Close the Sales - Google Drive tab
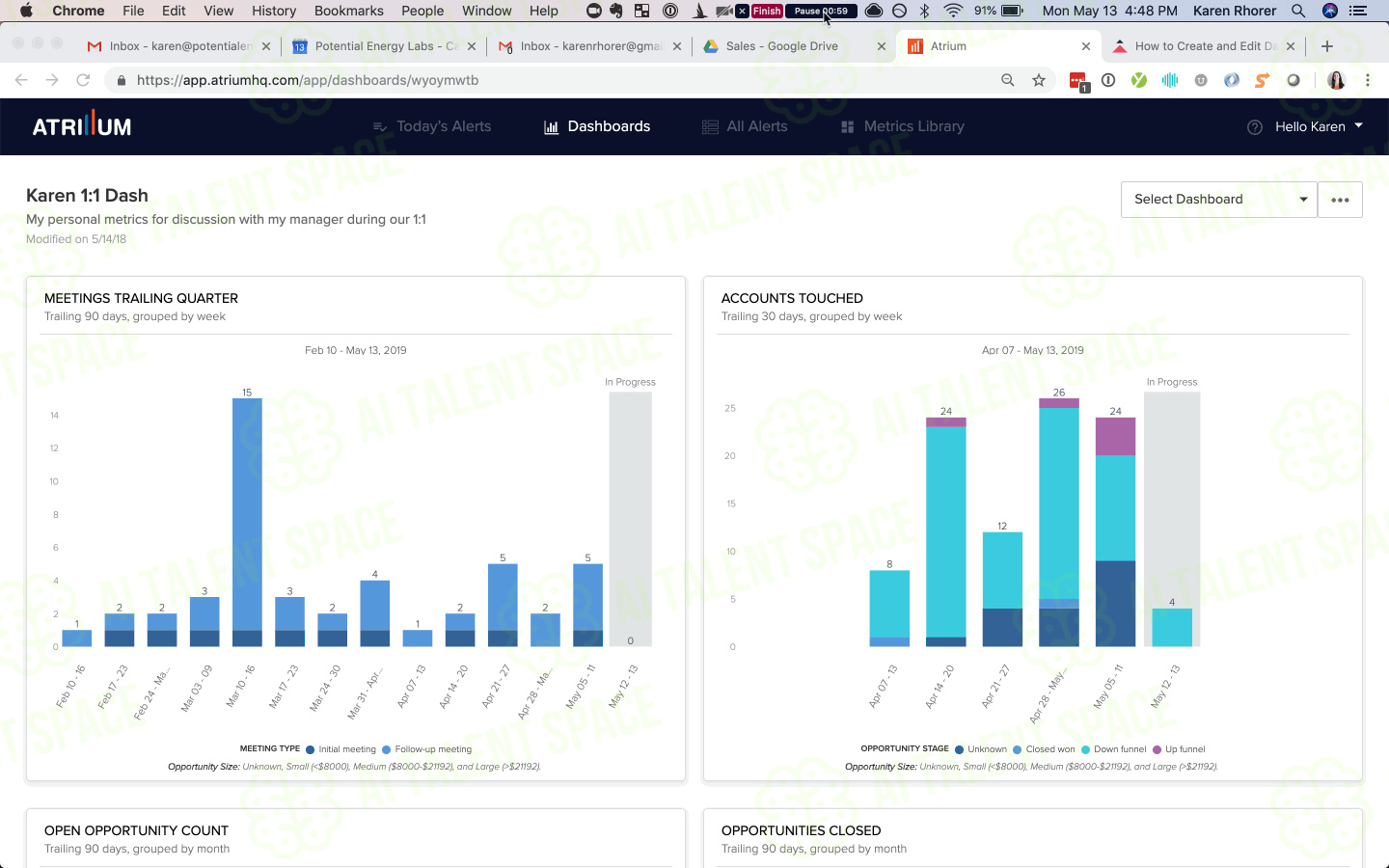This screenshot has height=868, width=1389. coord(882,46)
